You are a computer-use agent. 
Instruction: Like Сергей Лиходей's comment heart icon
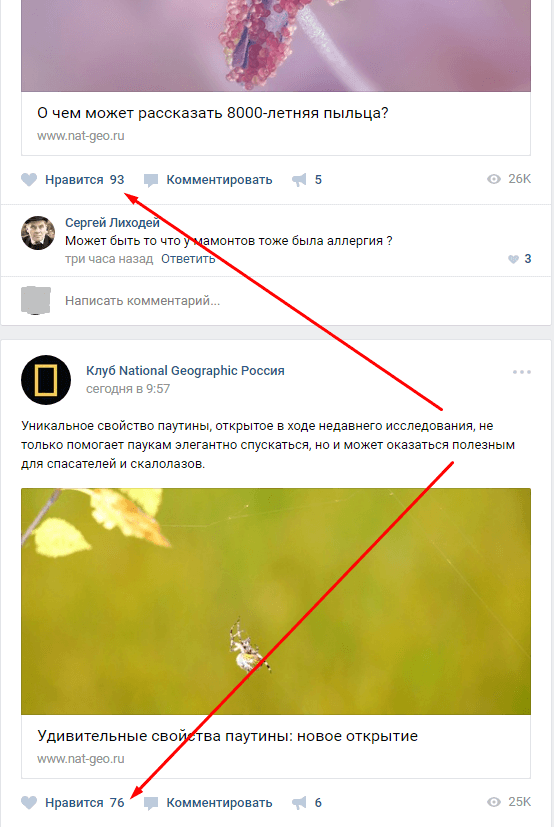[x=513, y=259]
